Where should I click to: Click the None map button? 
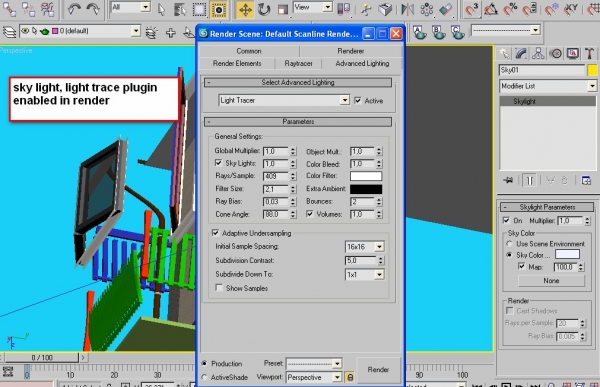[551, 281]
